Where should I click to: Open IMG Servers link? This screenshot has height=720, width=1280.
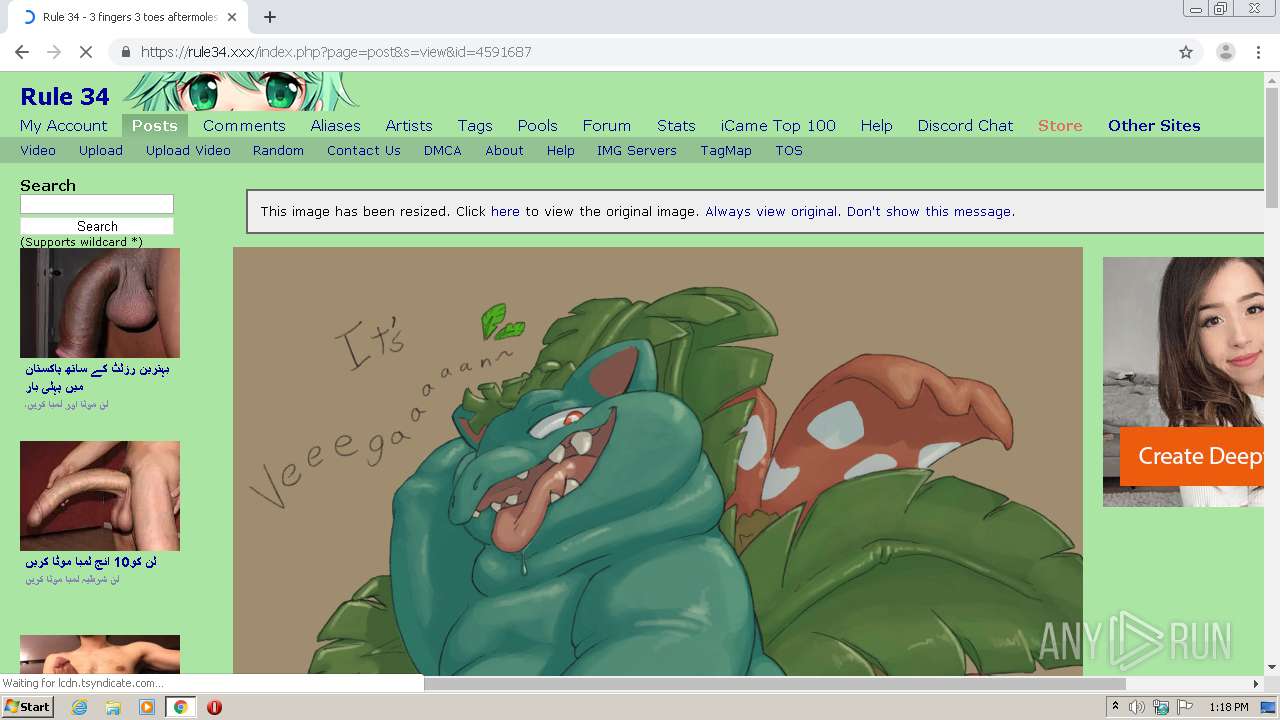[x=637, y=150]
